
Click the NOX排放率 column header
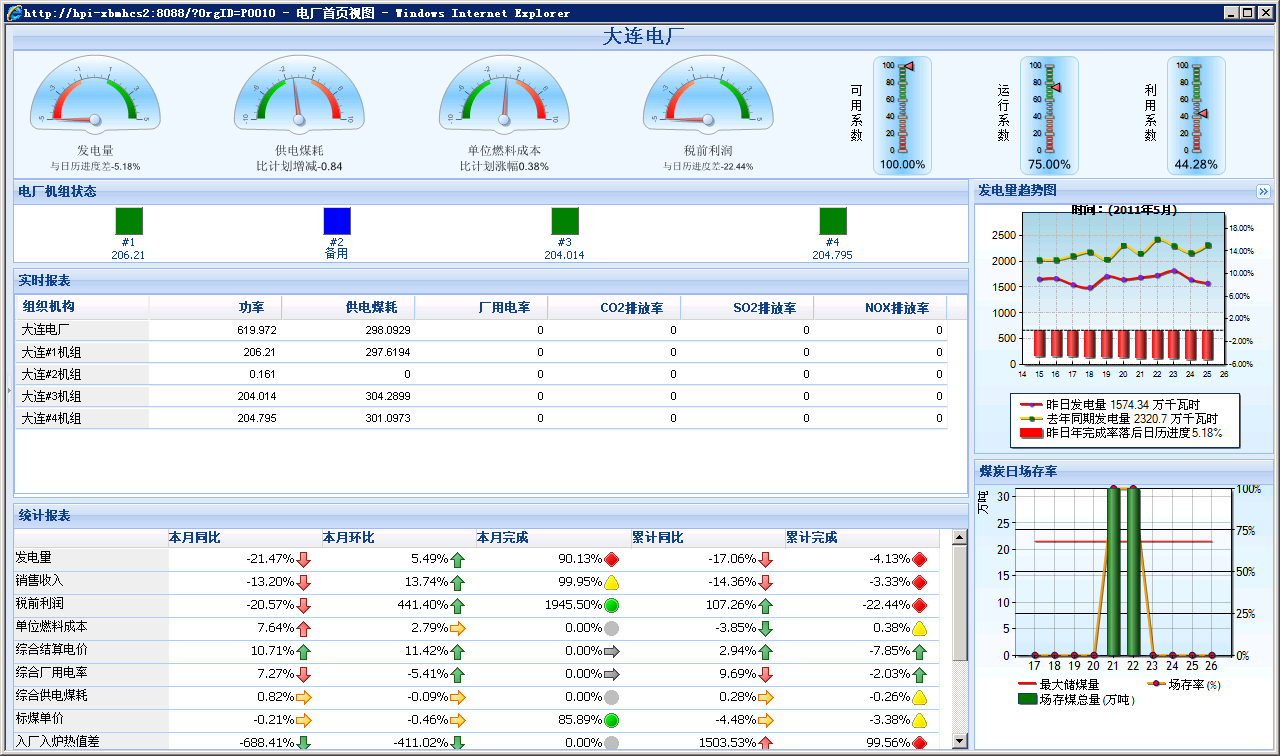(x=880, y=308)
